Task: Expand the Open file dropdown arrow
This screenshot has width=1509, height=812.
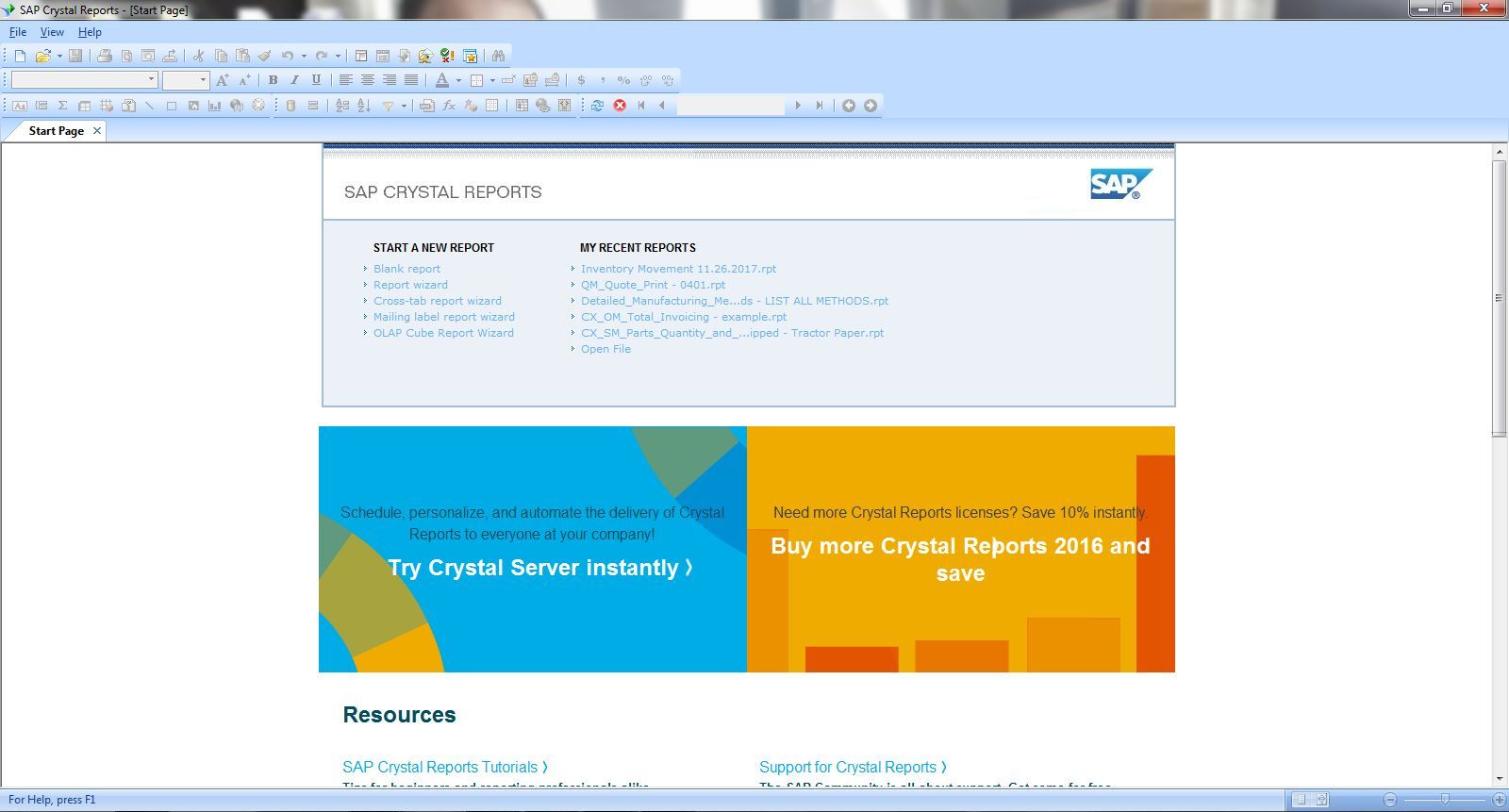Action: [x=59, y=56]
